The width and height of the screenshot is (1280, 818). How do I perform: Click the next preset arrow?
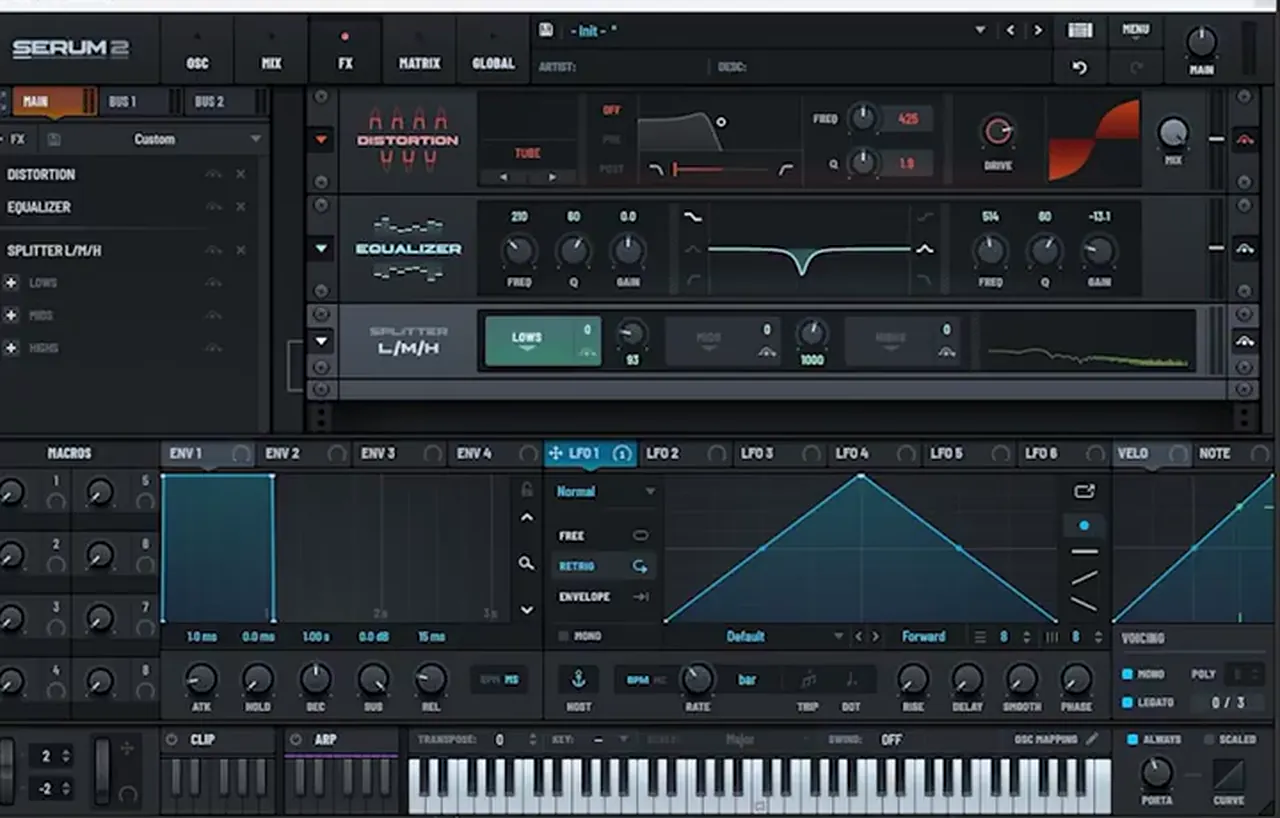[x=1038, y=30]
